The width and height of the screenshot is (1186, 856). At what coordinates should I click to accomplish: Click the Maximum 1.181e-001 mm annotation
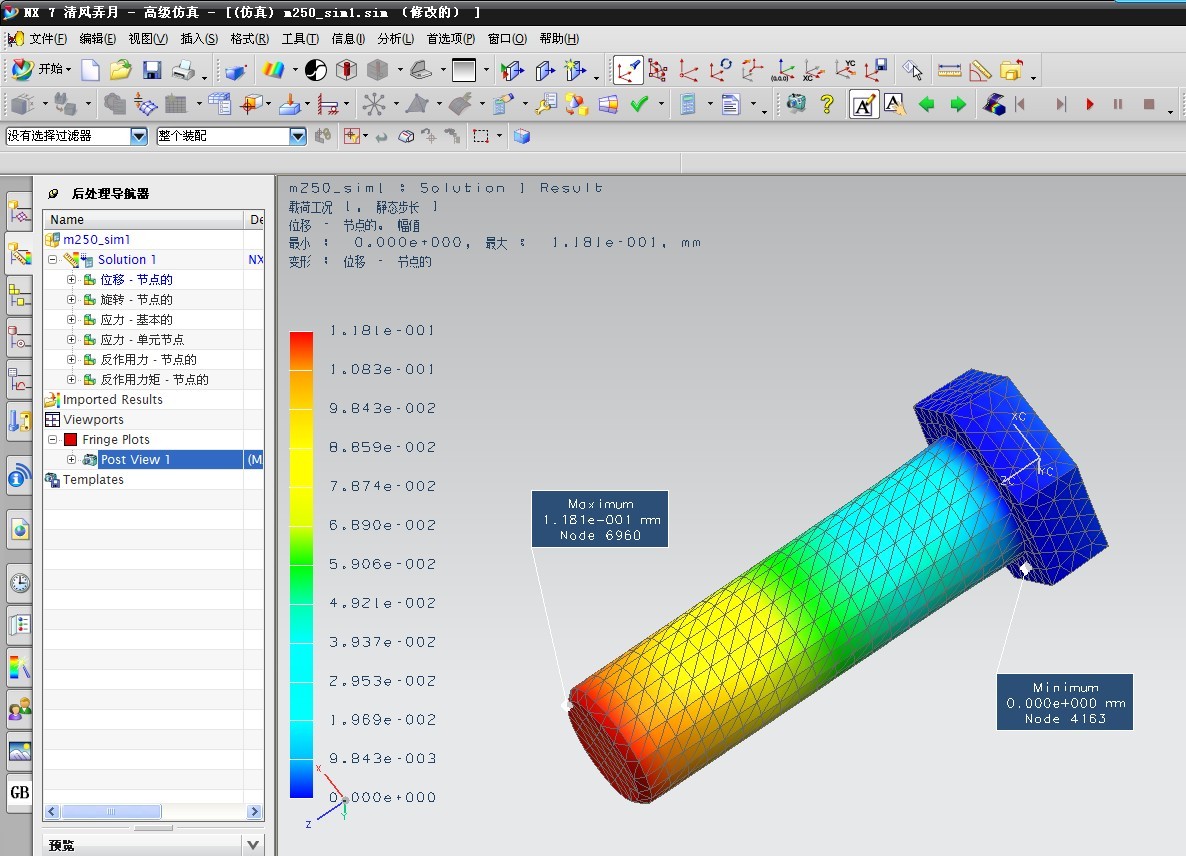click(600, 519)
